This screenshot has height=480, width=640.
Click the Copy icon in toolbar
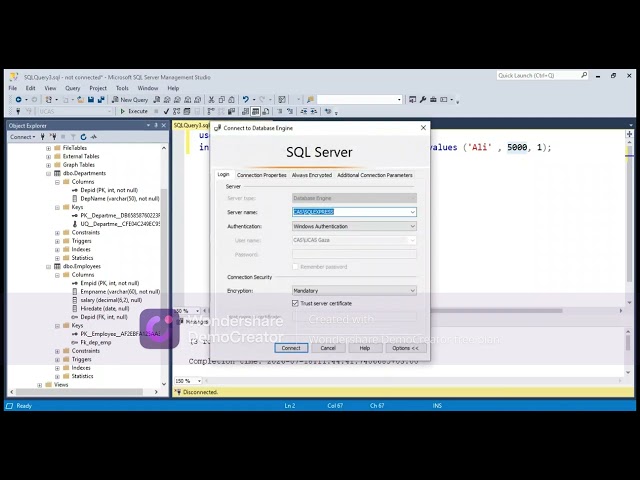click(221, 100)
